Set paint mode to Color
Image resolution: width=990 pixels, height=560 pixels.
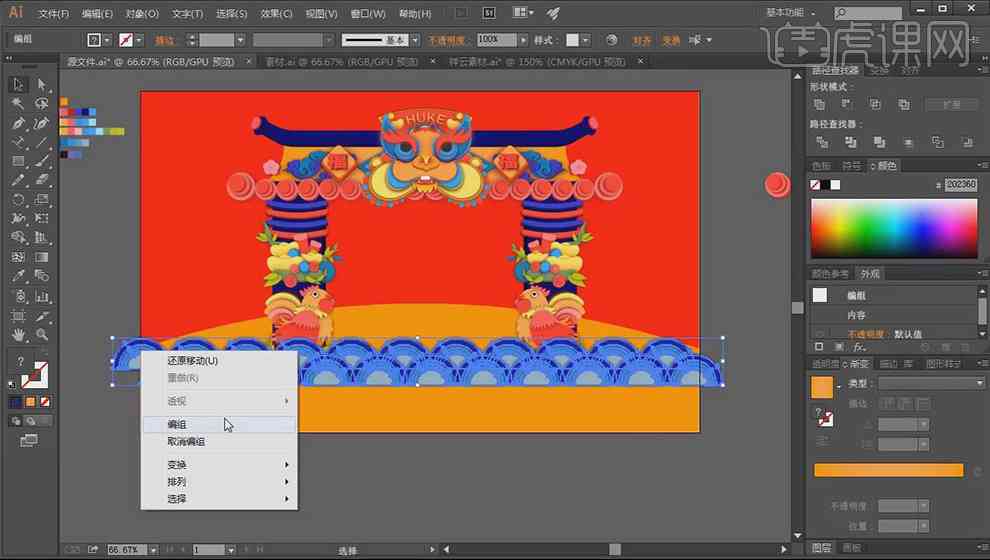click(x=16, y=402)
